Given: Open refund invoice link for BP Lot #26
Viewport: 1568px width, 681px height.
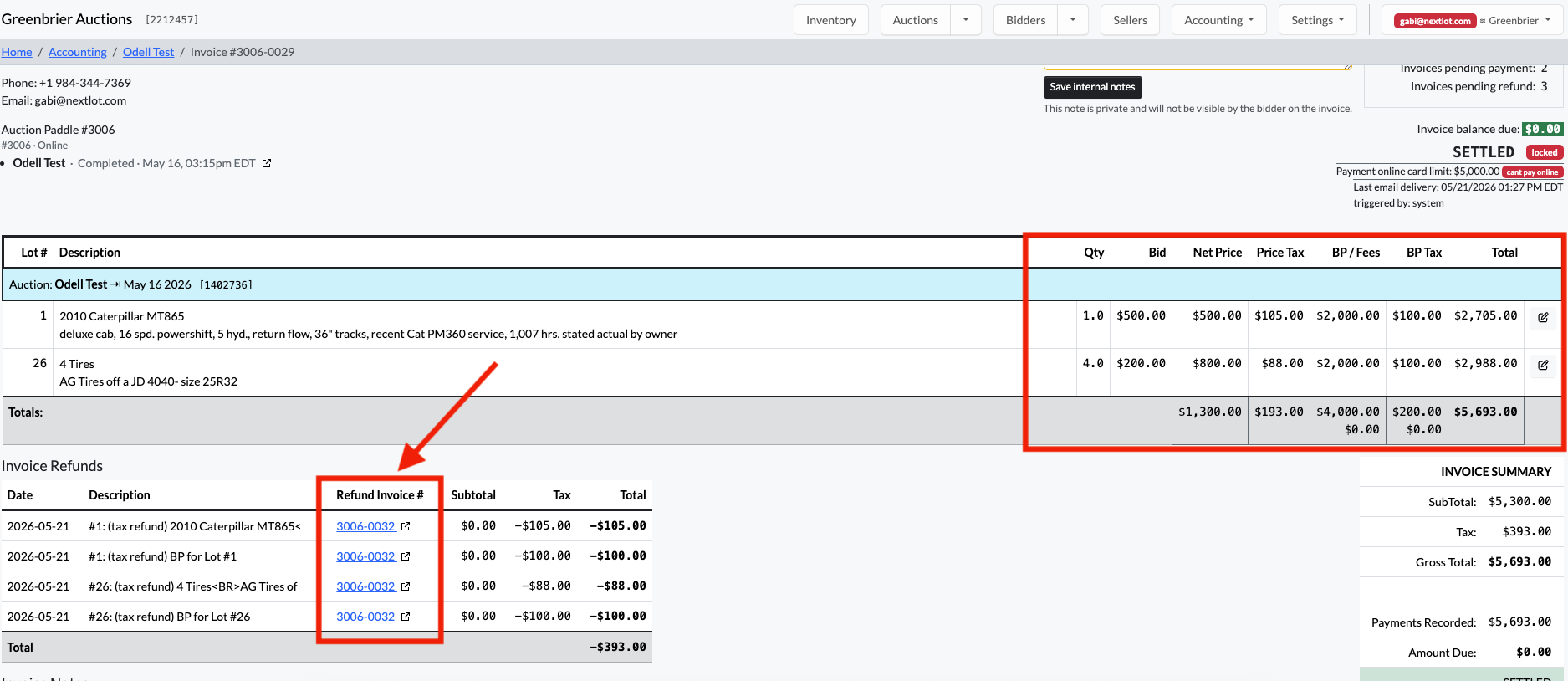Looking at the screenshot, I should (365, 617).
